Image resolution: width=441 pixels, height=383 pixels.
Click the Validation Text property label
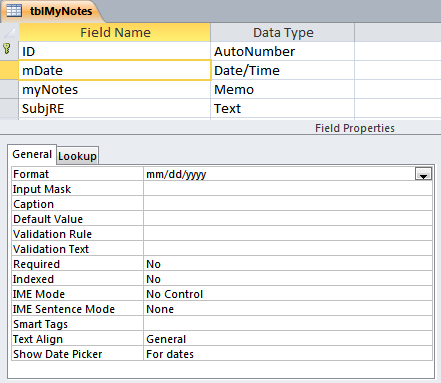coord(51,249)
